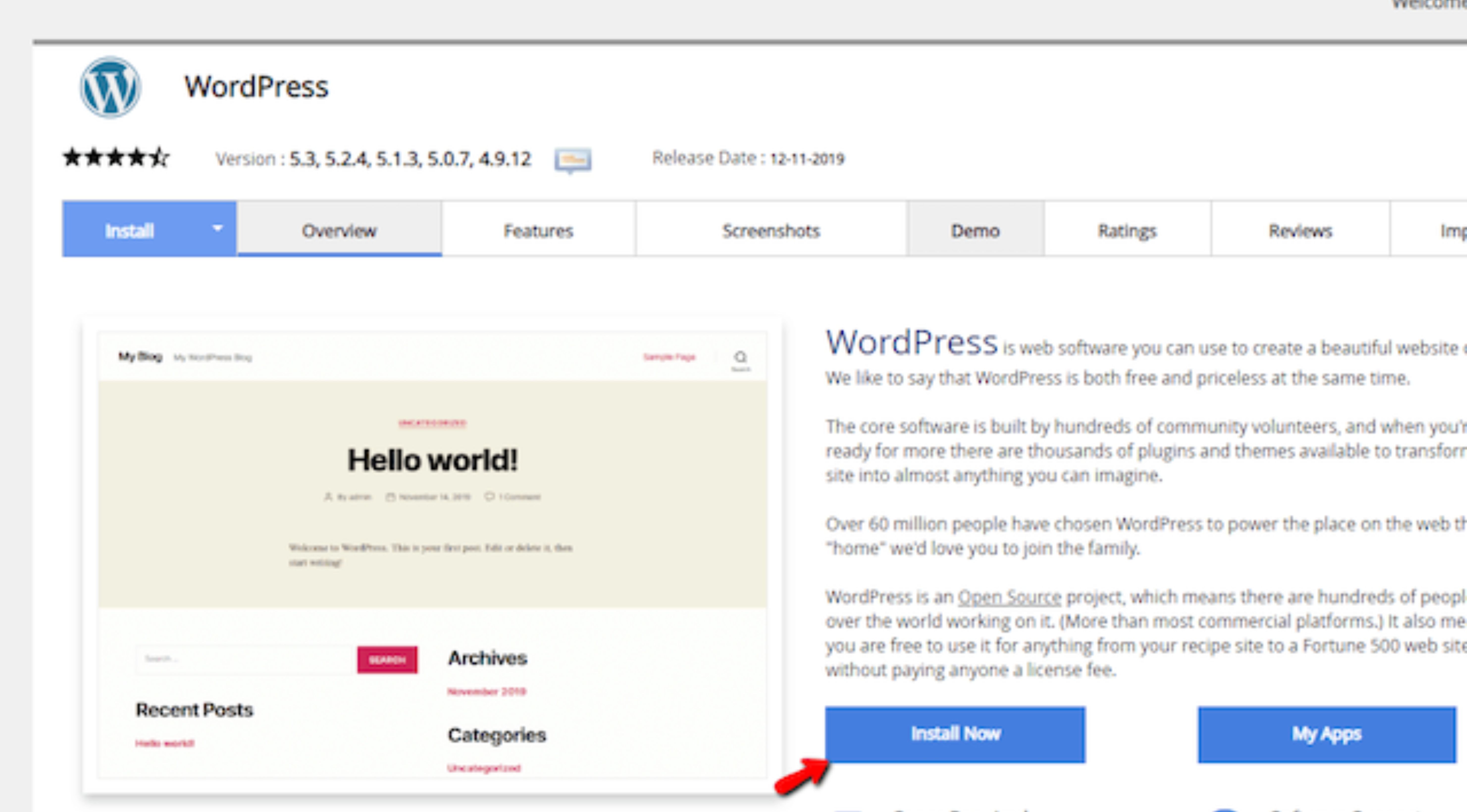Click the WordPress logo icon
Viewport: 1467px width, 812px height.
tap(110, 87)
